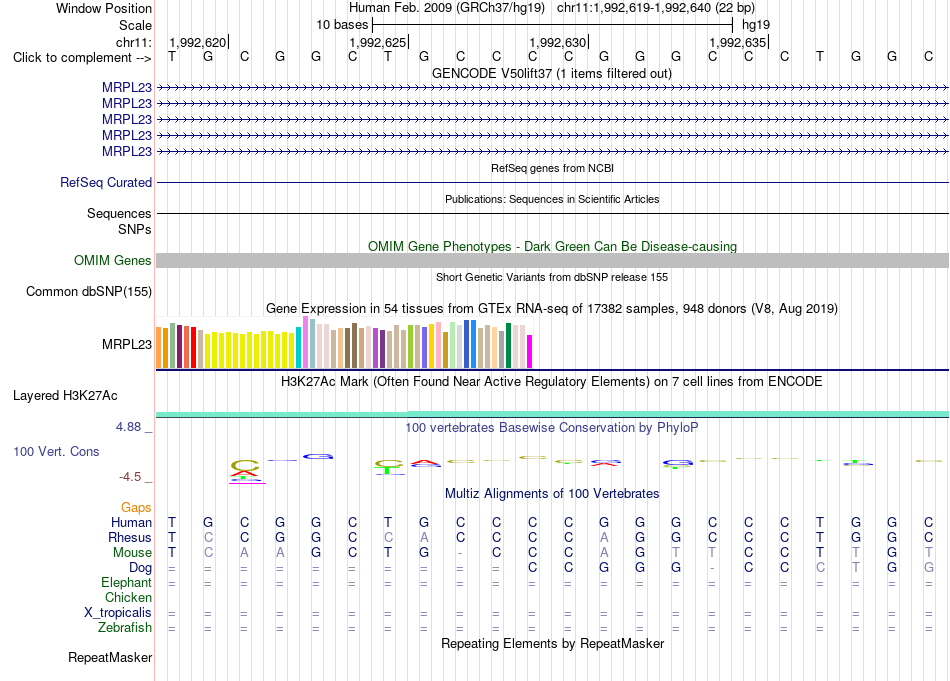Click the SNPs track label
950x681 pixels.
135,230
